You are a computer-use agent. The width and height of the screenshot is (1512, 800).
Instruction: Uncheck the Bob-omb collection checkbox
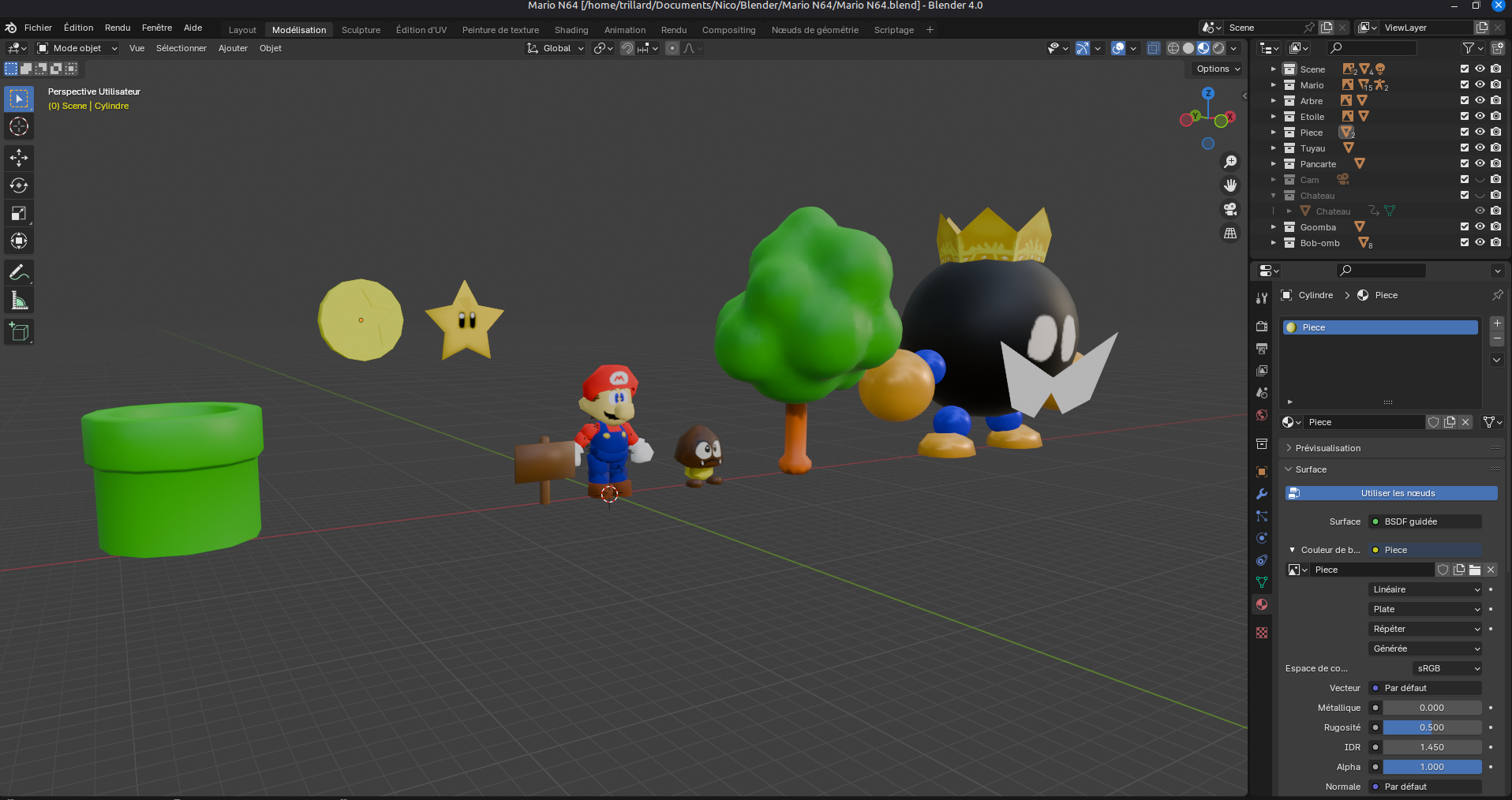tap(1465, 242)
